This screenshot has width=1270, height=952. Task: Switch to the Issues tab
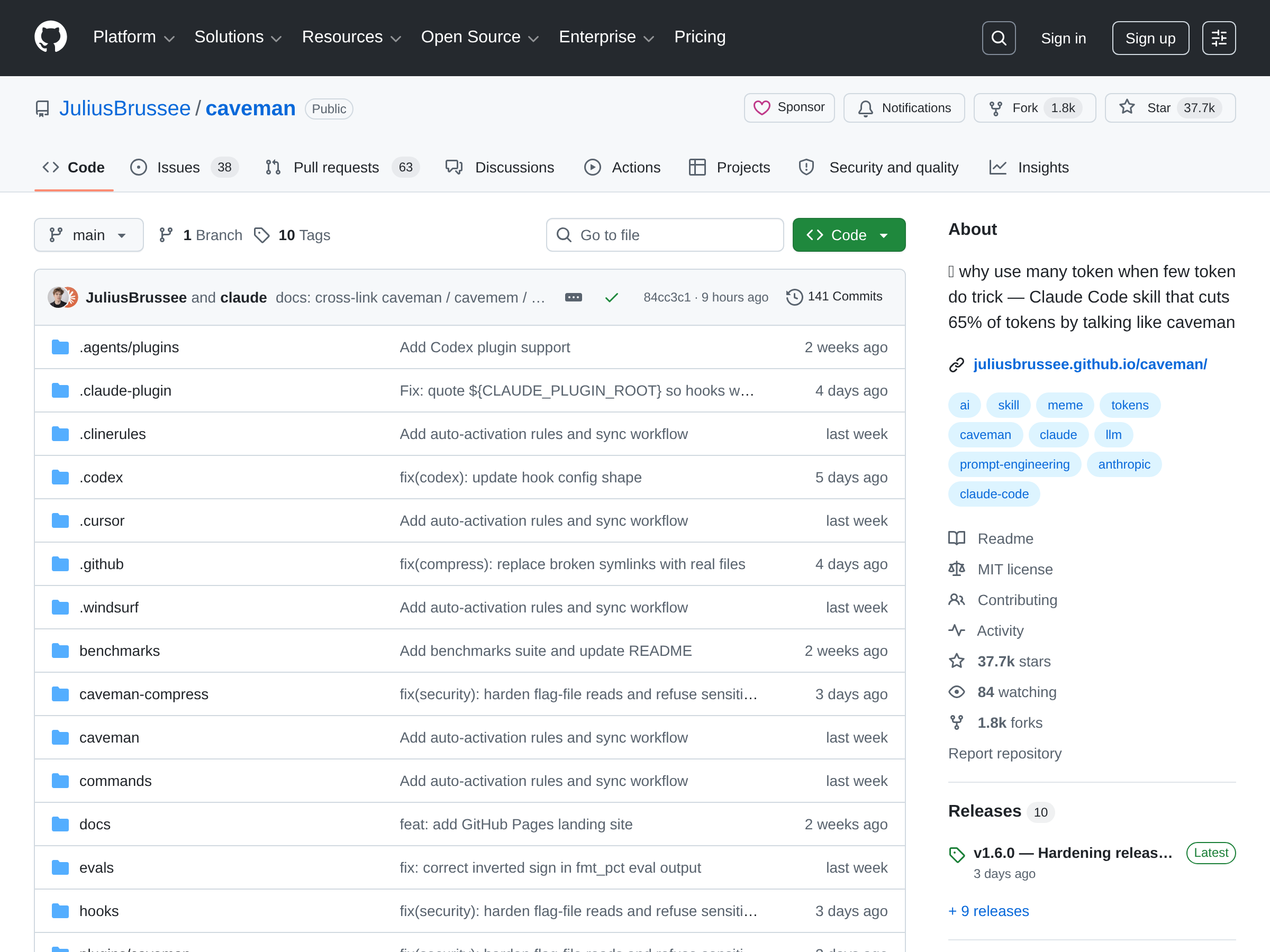point(178,168)
